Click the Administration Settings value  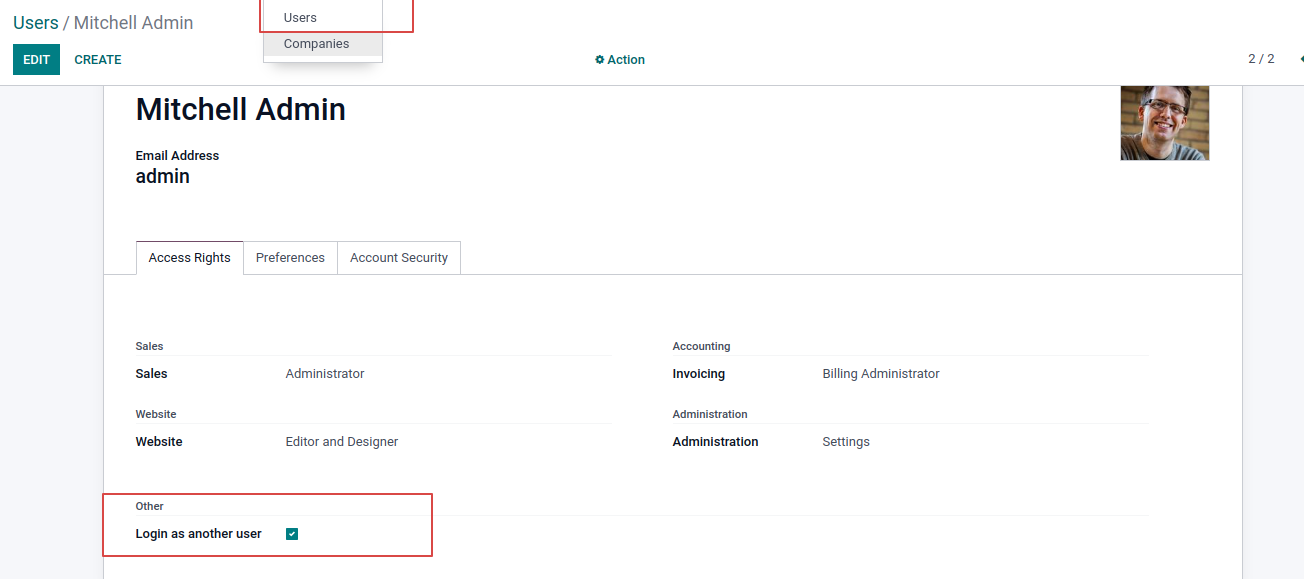(x=845, y=442)
